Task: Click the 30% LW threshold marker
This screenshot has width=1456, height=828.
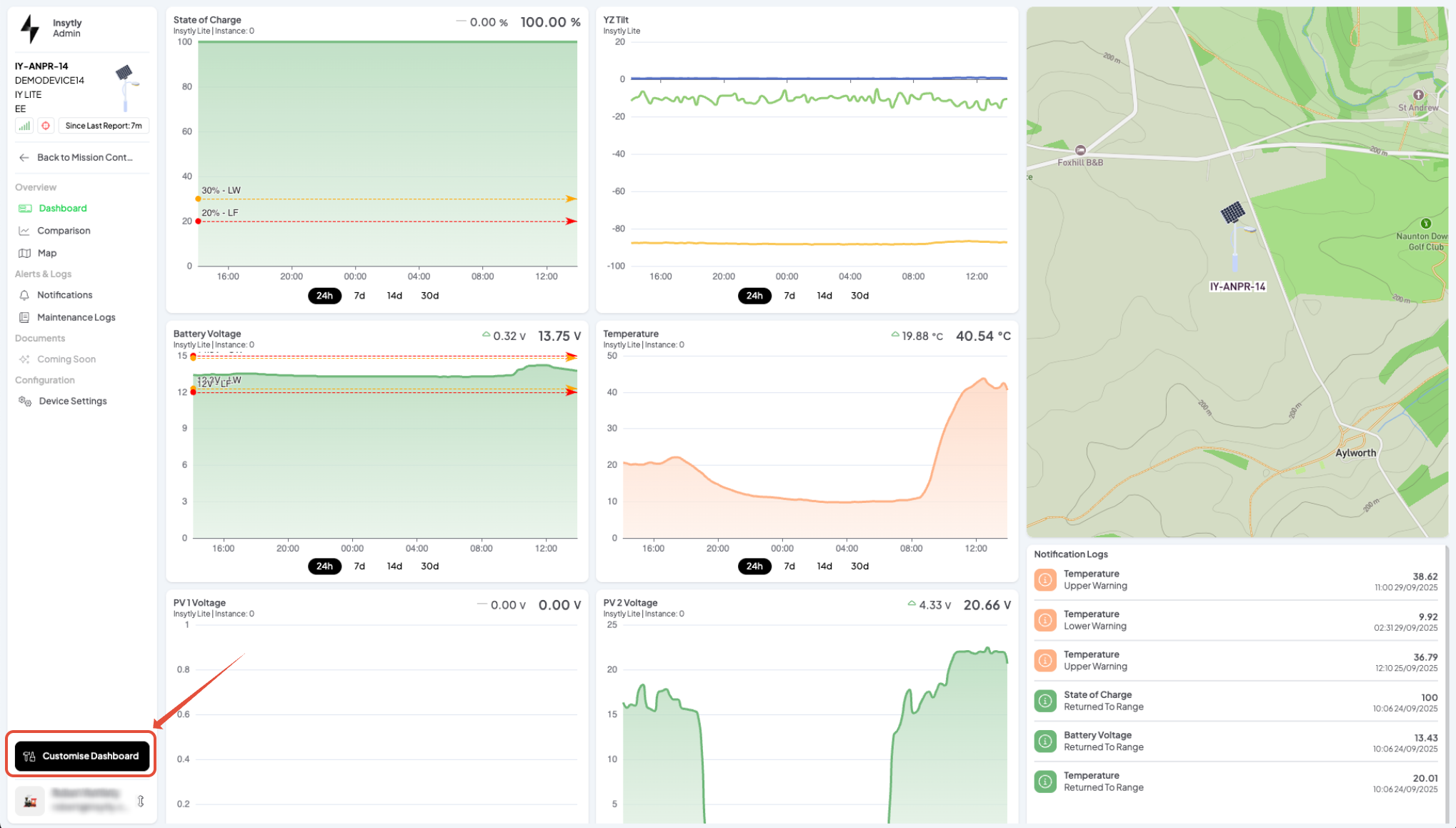Action: coord(198,199)
